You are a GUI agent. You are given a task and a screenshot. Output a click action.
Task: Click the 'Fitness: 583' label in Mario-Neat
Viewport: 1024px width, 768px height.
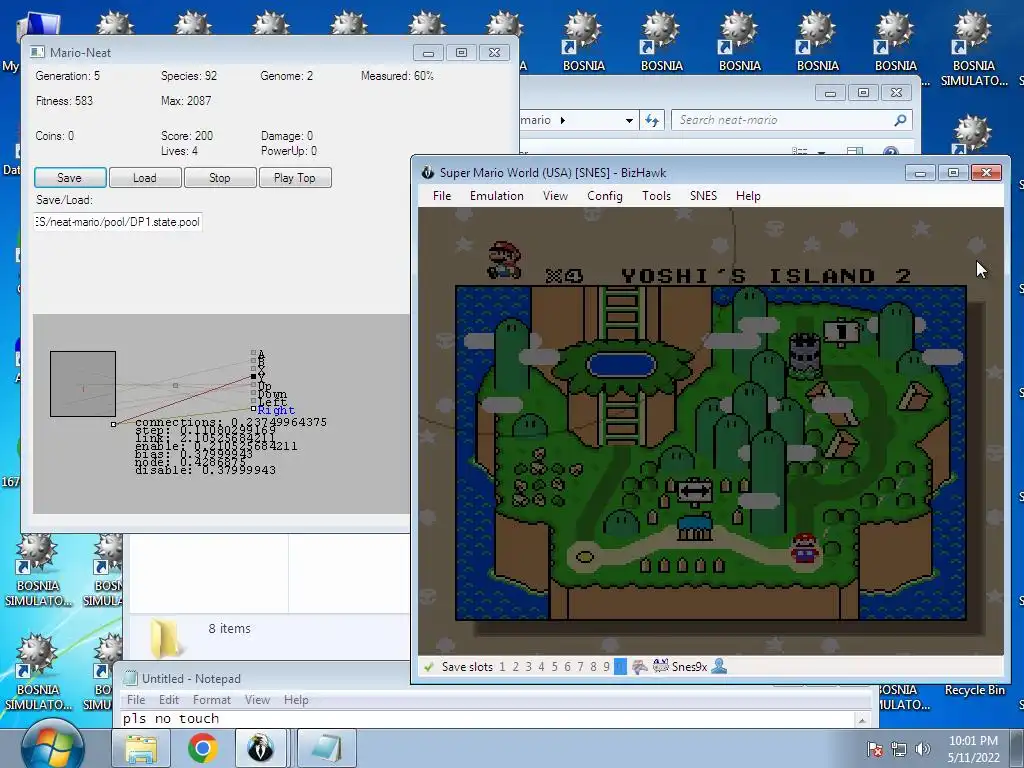64,101
